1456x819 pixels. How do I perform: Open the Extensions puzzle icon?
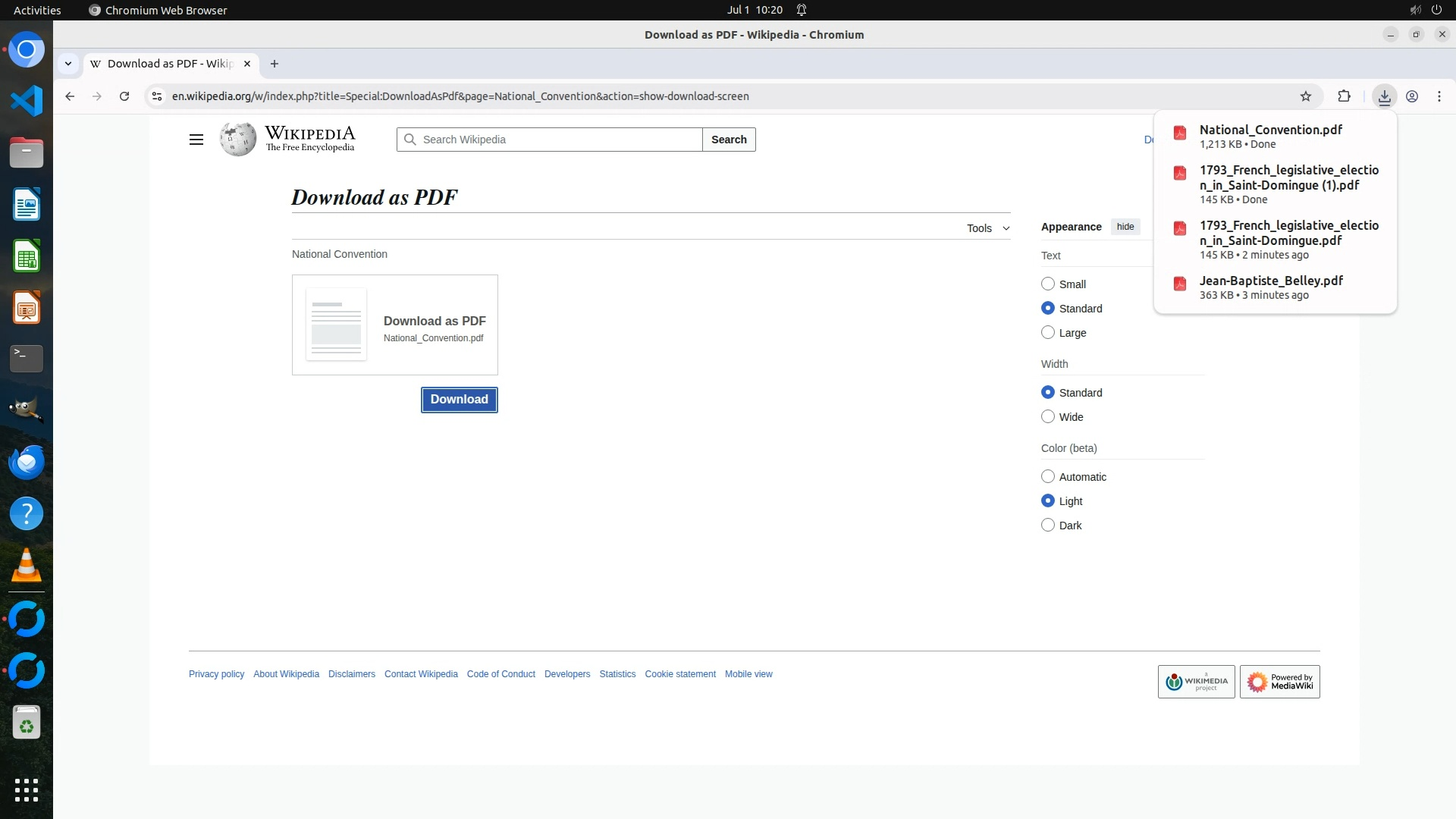[1344, 96]
